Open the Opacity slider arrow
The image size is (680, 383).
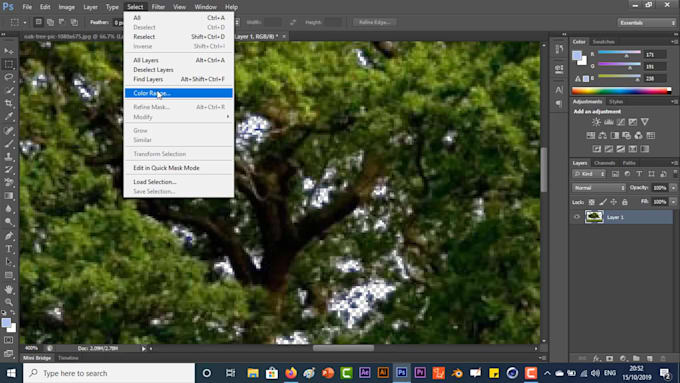coord(673,188)
